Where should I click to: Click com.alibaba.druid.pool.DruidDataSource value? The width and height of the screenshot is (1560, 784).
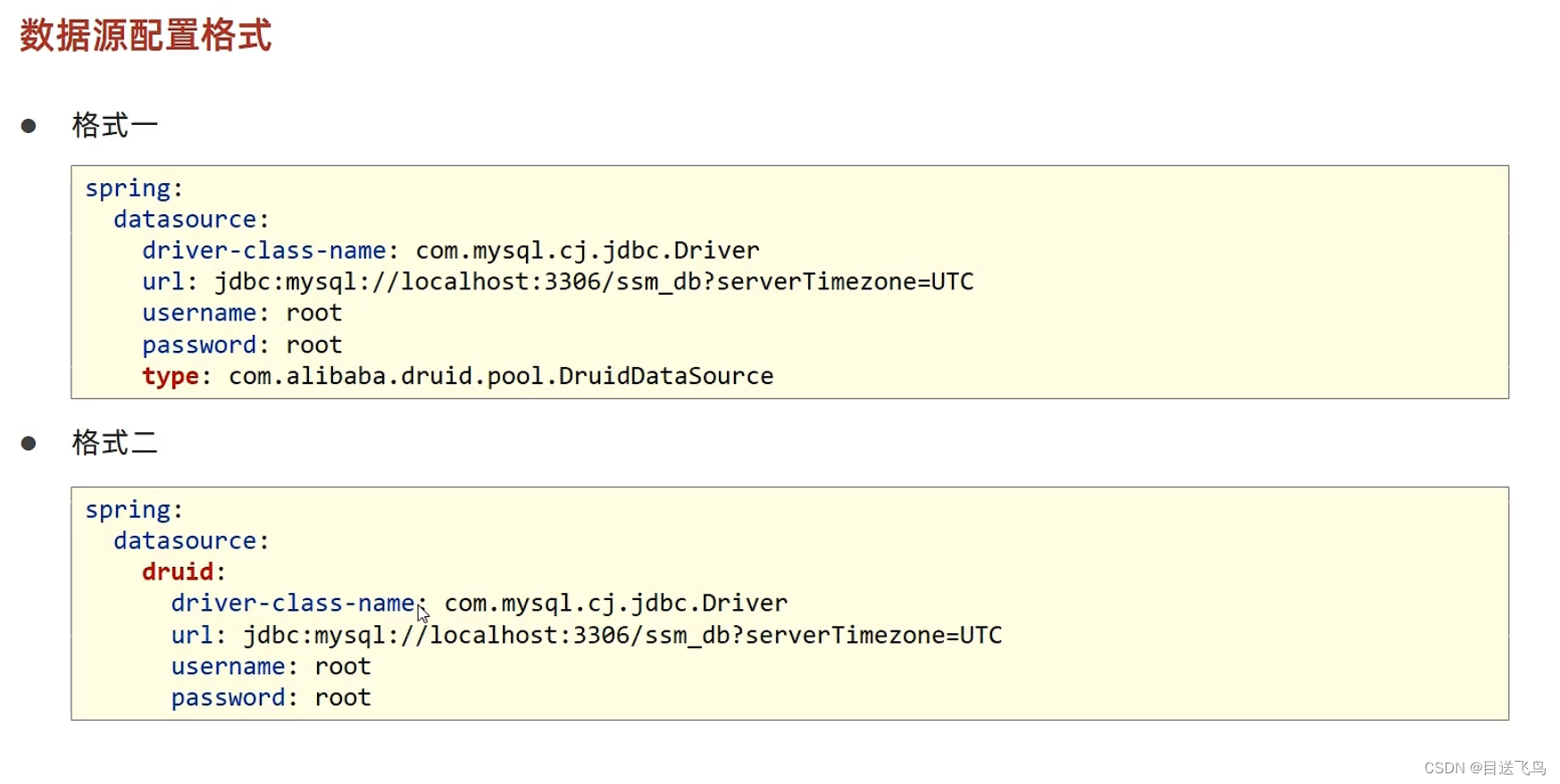501,377
